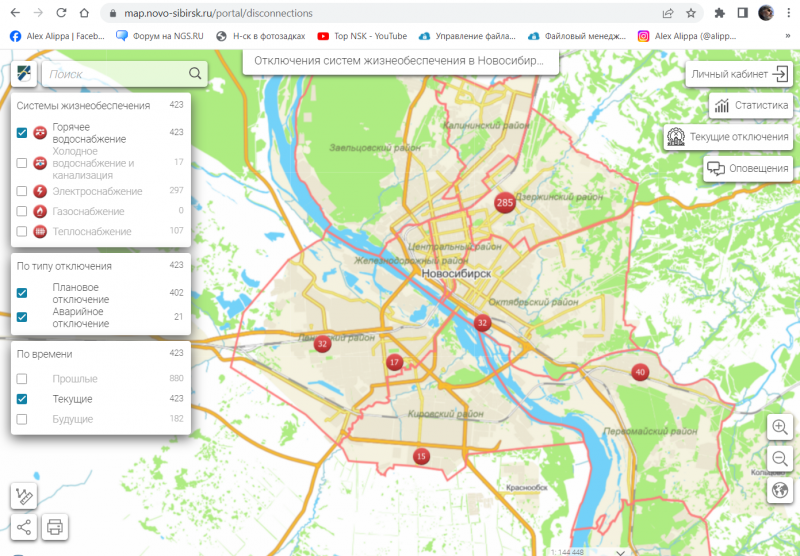Enable the Электроснабжение checkbox
This screenshot has width=800, height=556.
[x=22, y=191]
